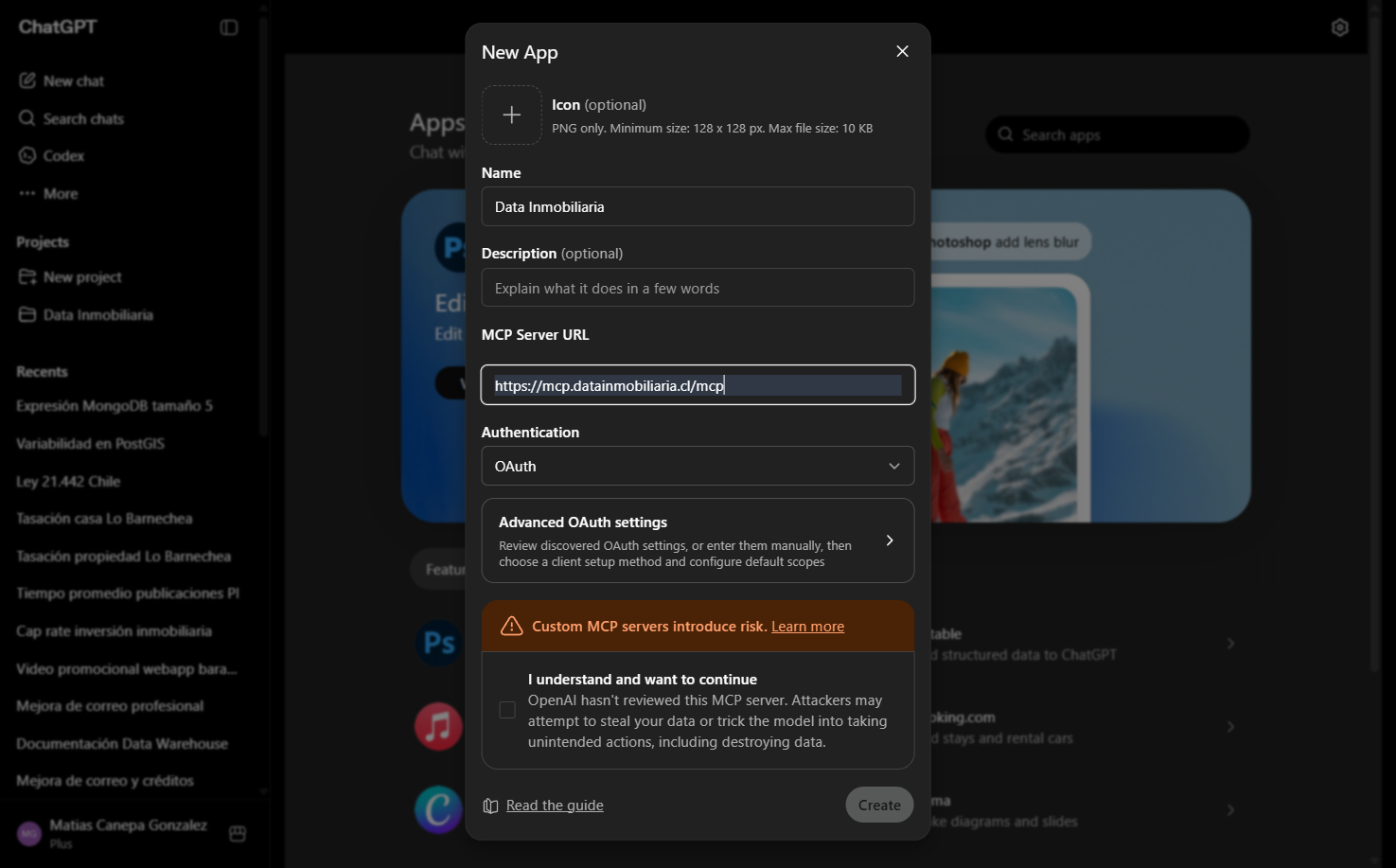The image size is (1396, 868).
Task: Open settings gear in top right
Action: coord(1339,27)
